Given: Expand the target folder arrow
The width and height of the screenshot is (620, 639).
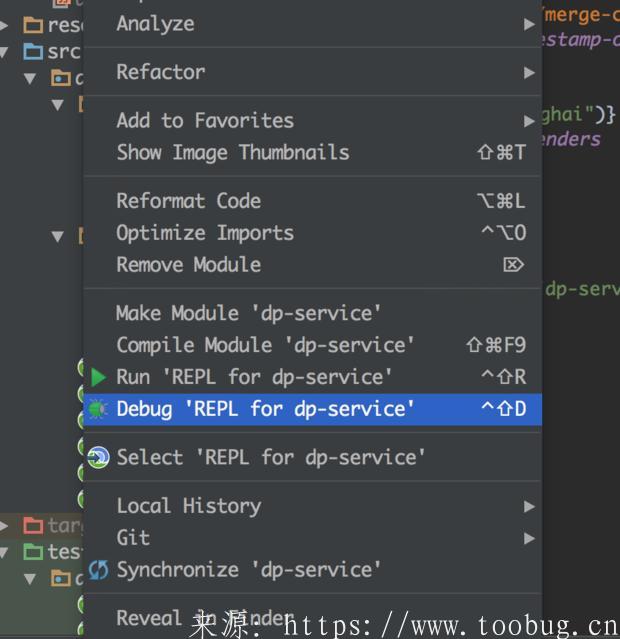Looking at the screenshot, I should [x=4, y=526].
